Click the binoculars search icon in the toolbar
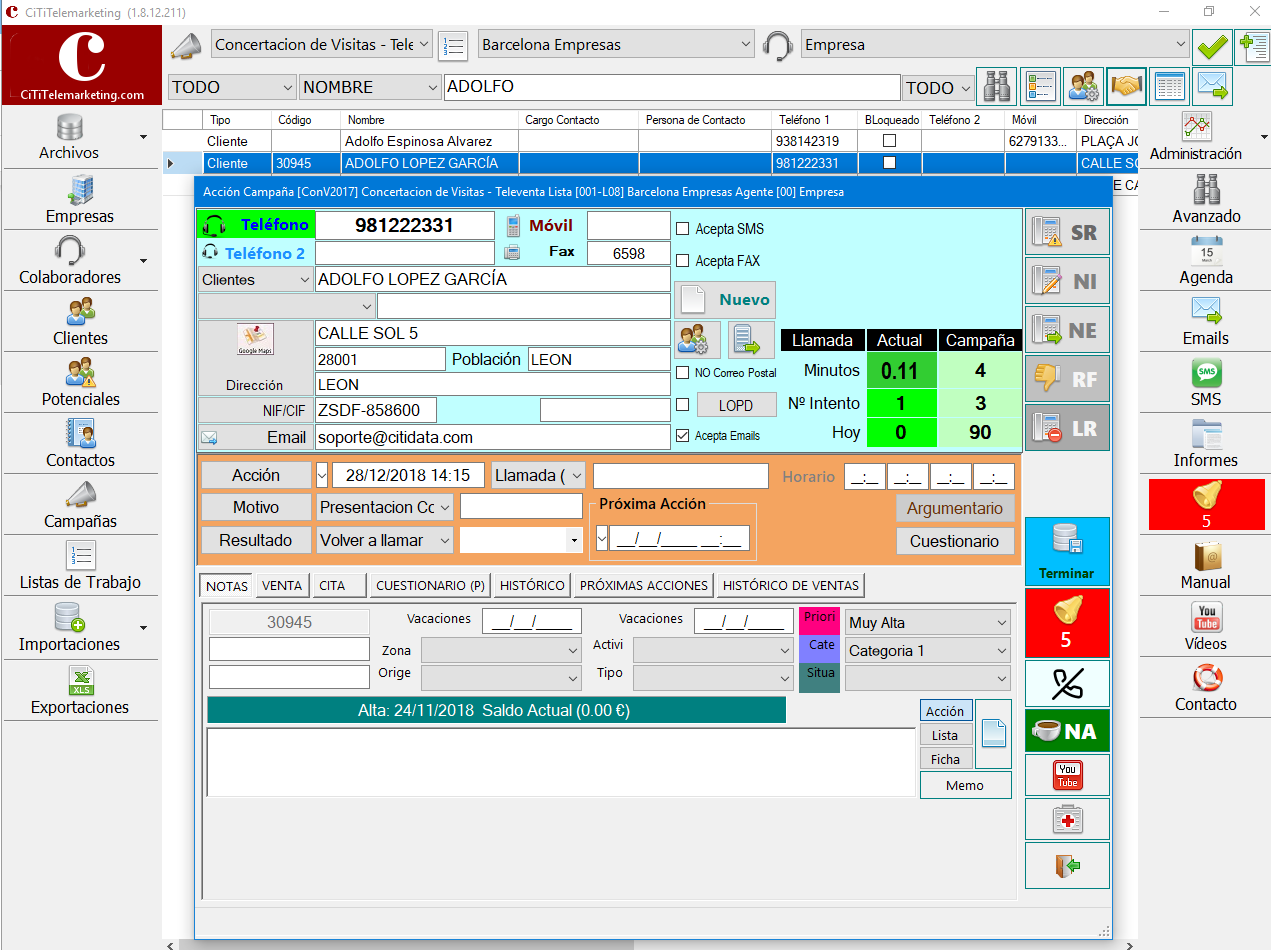The width and height of the screenshot is (1271, 950). pyautogui.click(x=996, y=87)
